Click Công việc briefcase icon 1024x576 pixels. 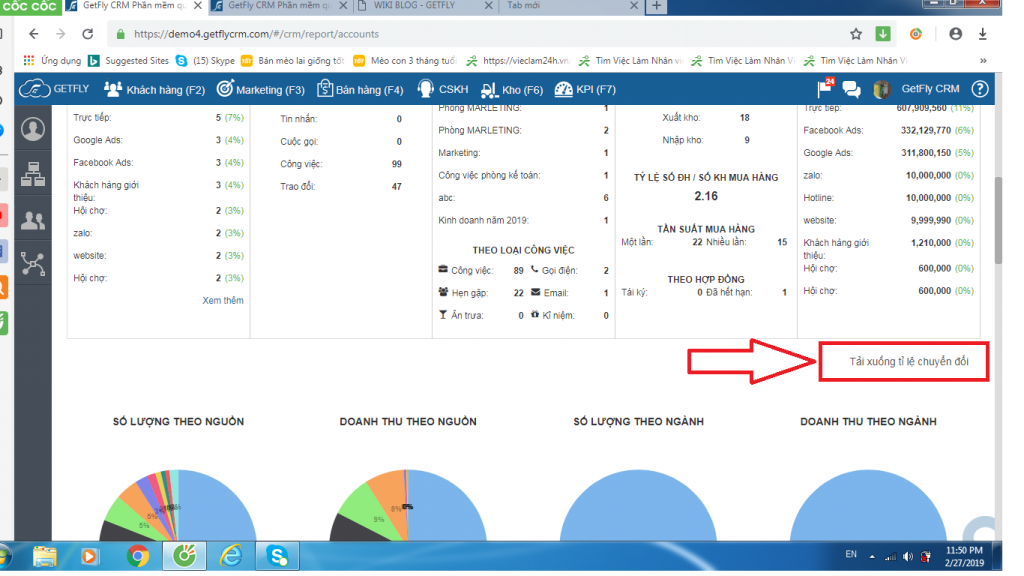coord(443,269)
